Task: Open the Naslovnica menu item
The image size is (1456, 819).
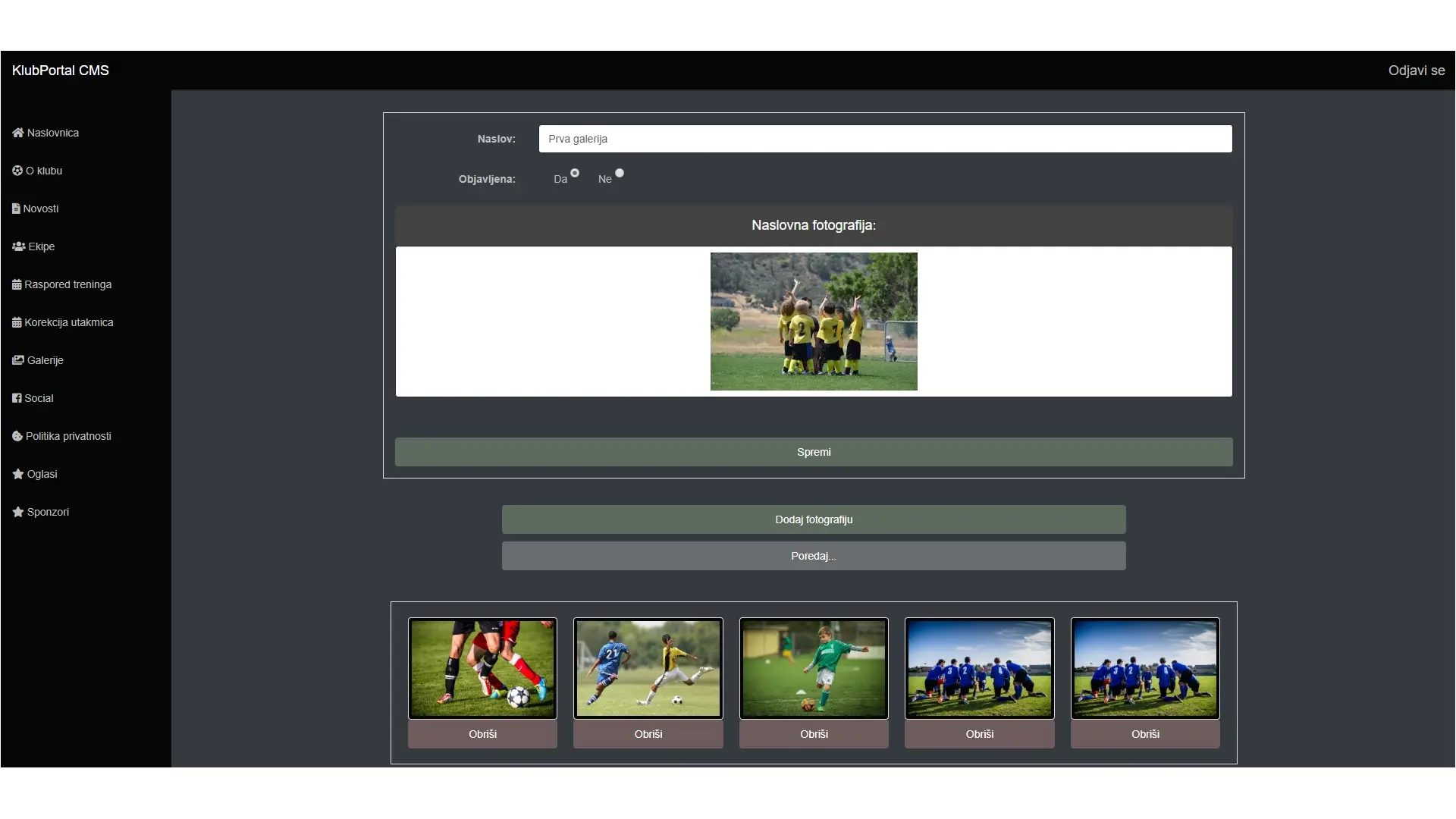Action: click(45, 133)
